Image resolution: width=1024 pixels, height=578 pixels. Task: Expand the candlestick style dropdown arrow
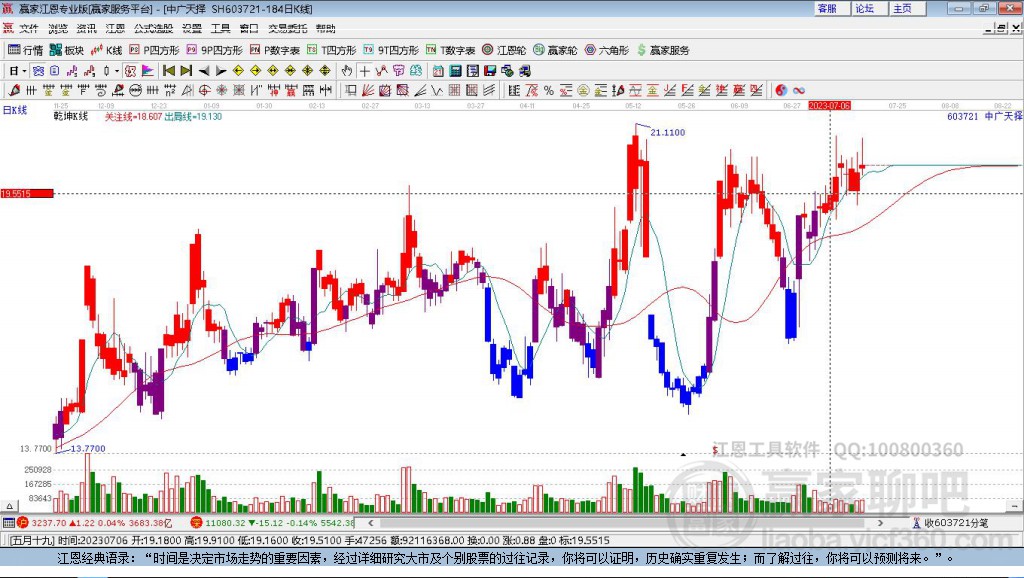[117, 71]
